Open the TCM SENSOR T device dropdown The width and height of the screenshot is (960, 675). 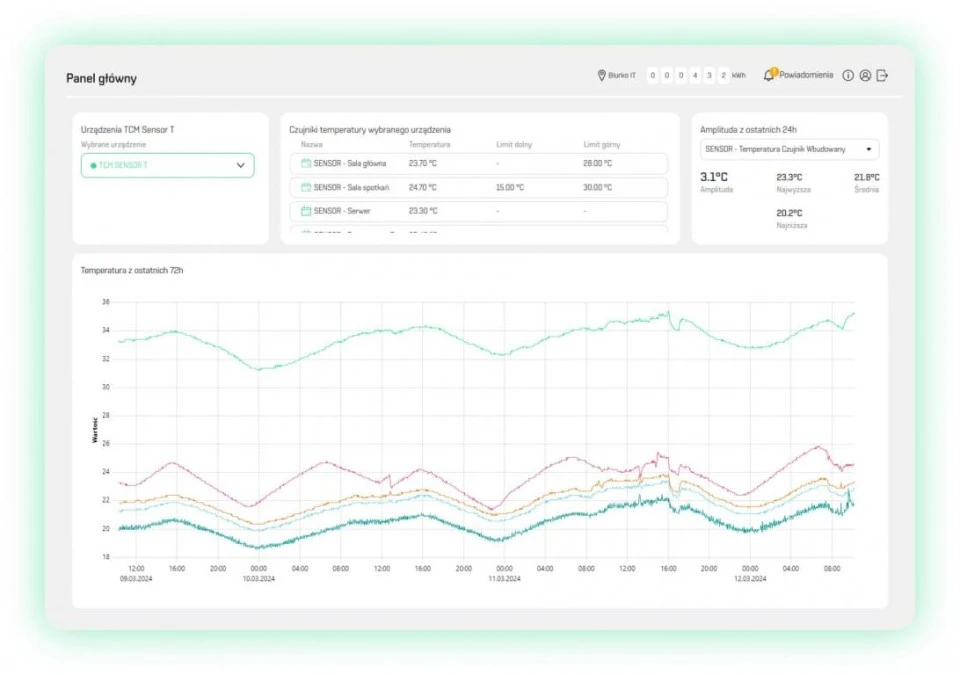[167, 165]
